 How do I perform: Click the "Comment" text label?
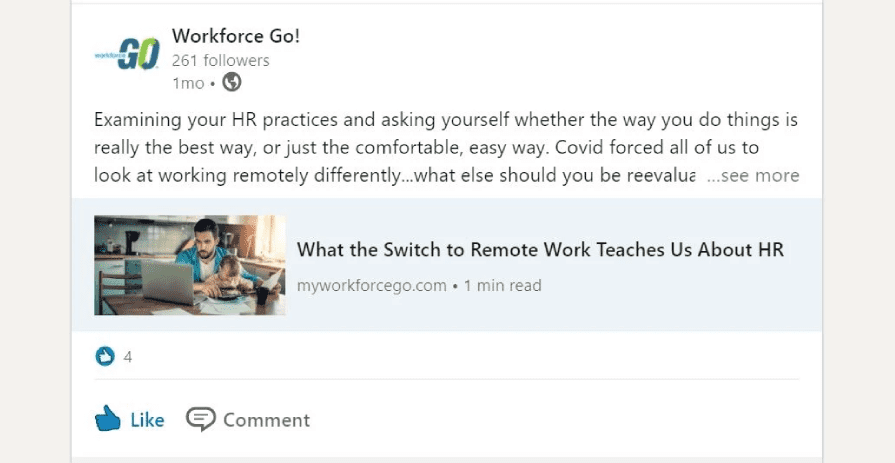266,420
